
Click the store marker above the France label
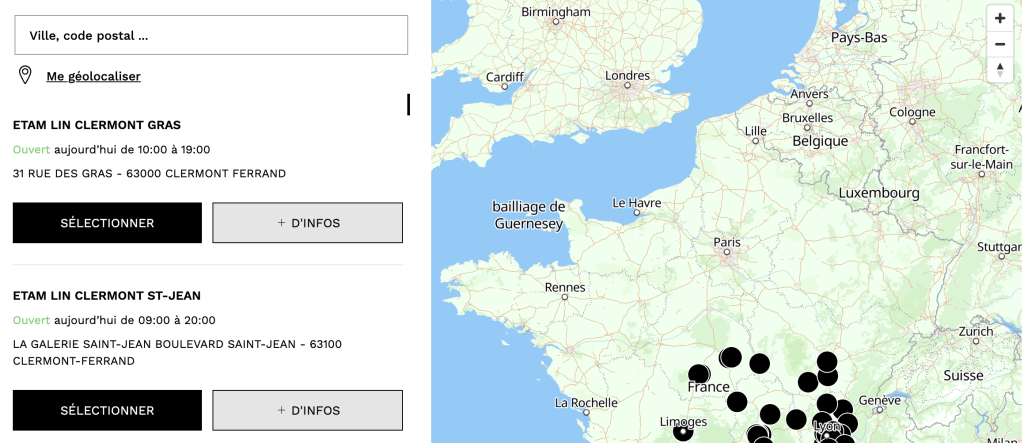click(699, 374)
